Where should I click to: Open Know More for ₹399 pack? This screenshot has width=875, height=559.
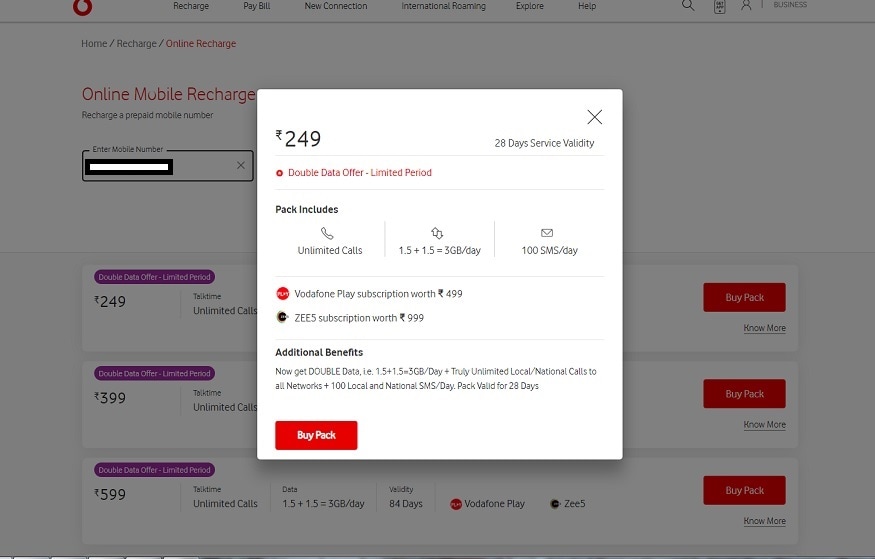tap(765, 425)
